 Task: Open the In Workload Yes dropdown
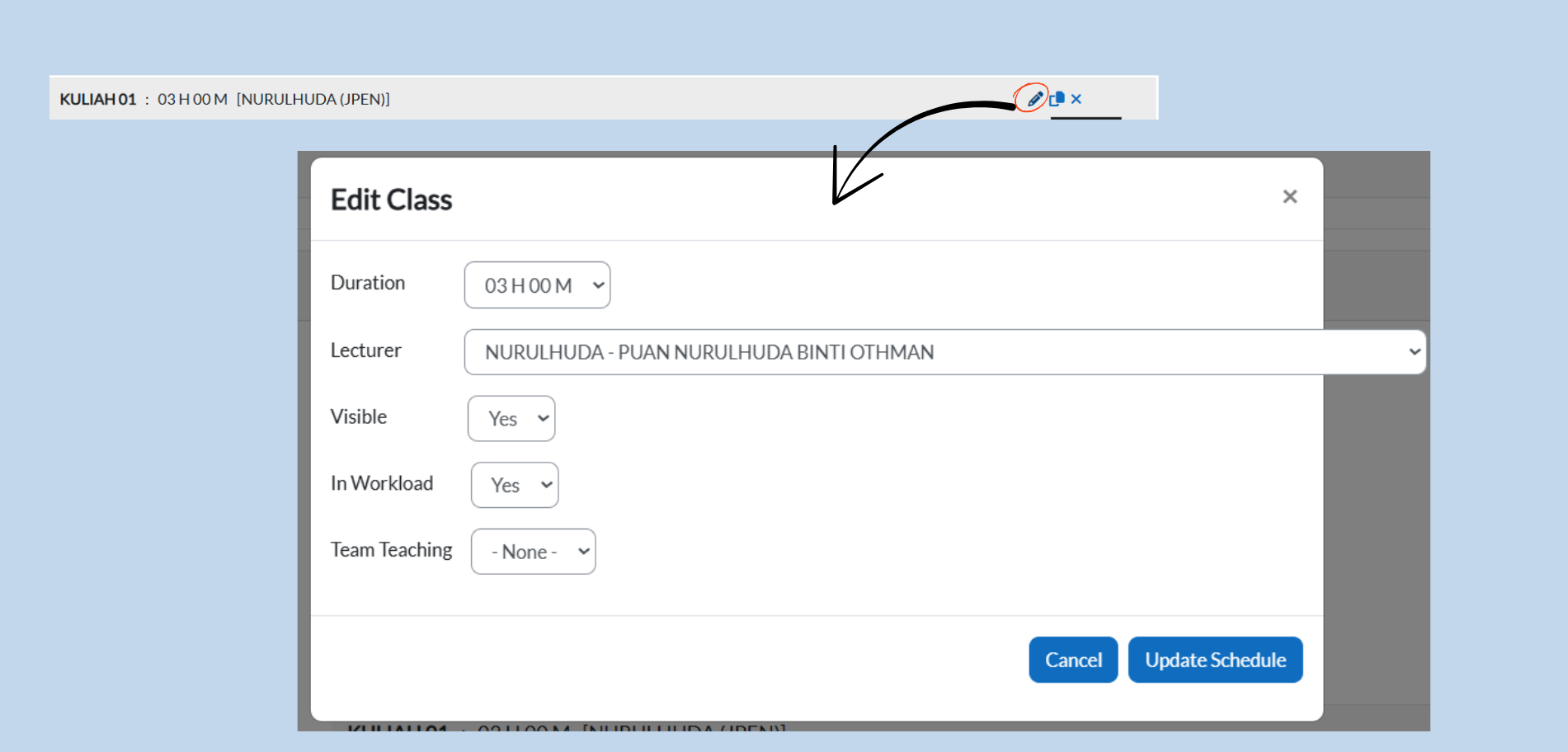point(515,485)
